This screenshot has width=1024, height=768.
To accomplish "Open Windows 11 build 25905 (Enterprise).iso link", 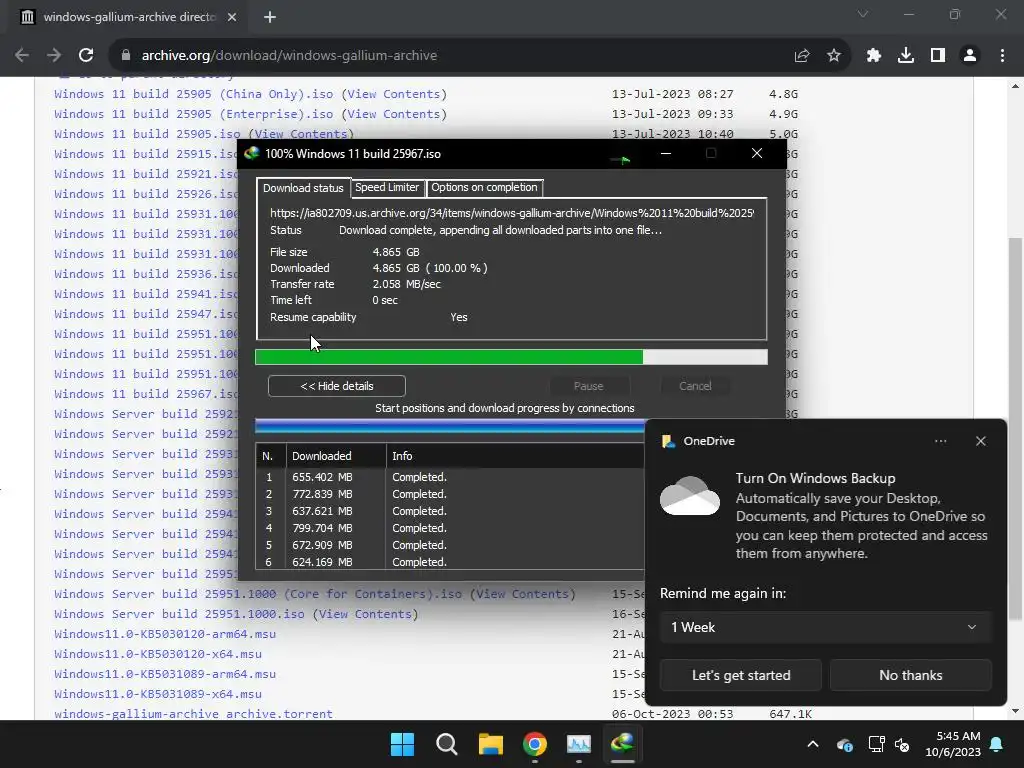I will coord(193,114).
